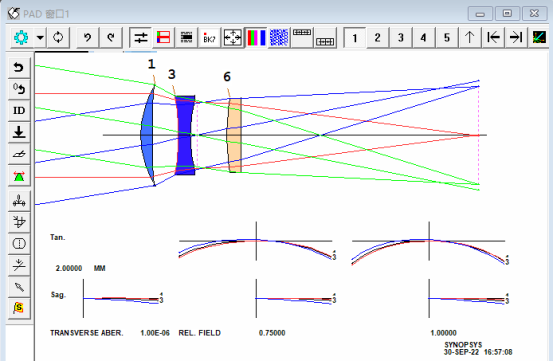Viewport: 554px width, 362px height.
Task: Select display number 5 button
Action: coord(447,37)
